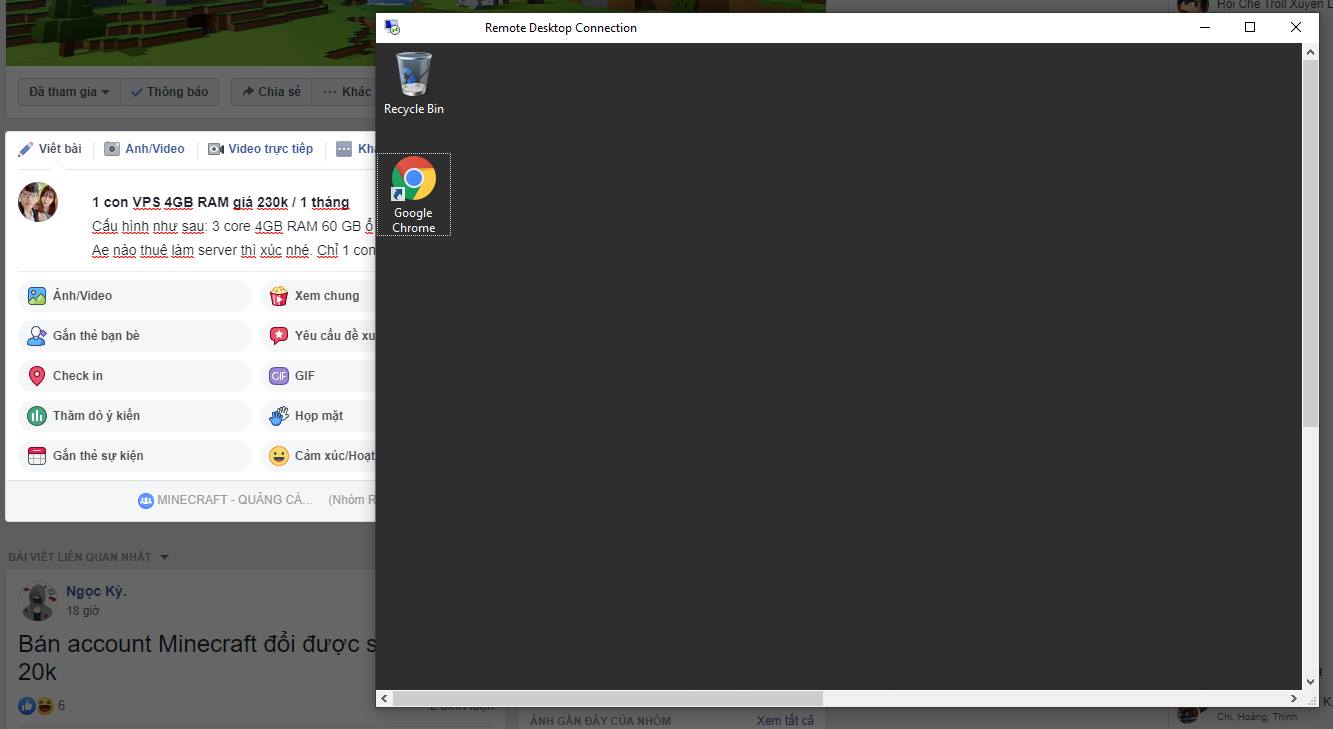The image size is (1333, 729).
Task: Click the ẢNH GẦN ĐÂY CỦA NHÓM heading
Action: 600,721
